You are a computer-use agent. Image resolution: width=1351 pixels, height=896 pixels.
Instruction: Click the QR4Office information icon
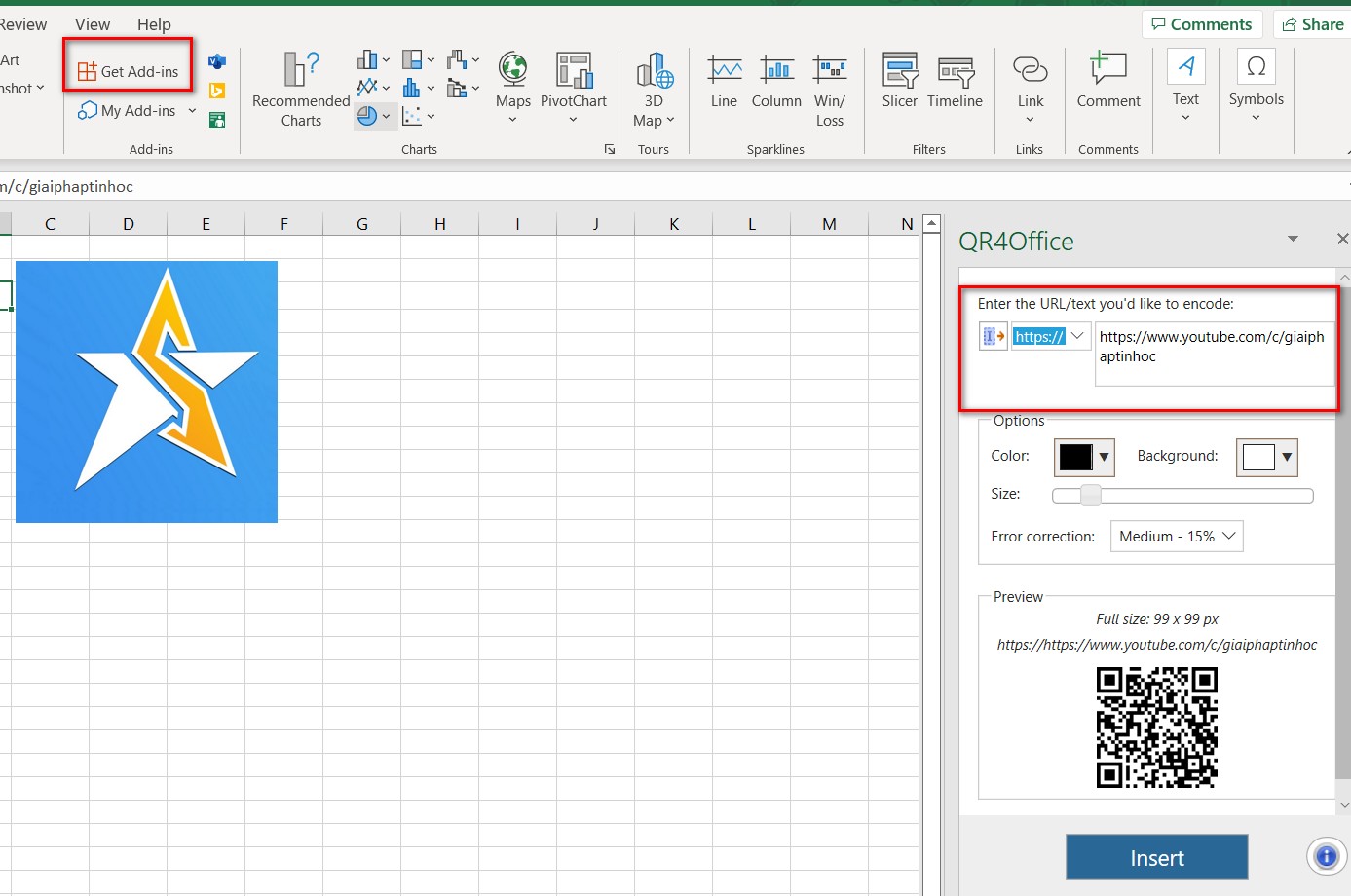1326,856
